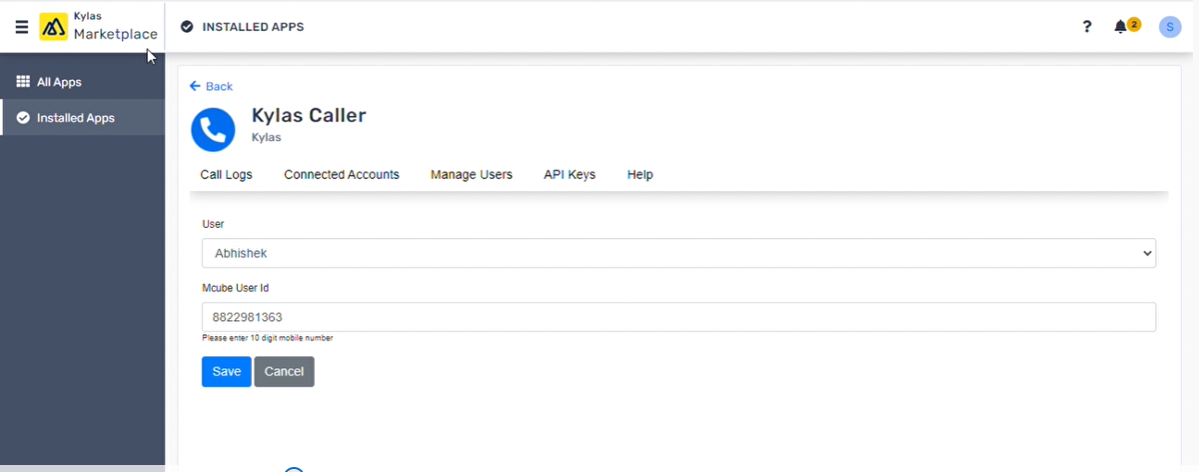The image size is (1199, 472).
Task: Open the hamburger menu icon
Action: 21,27
